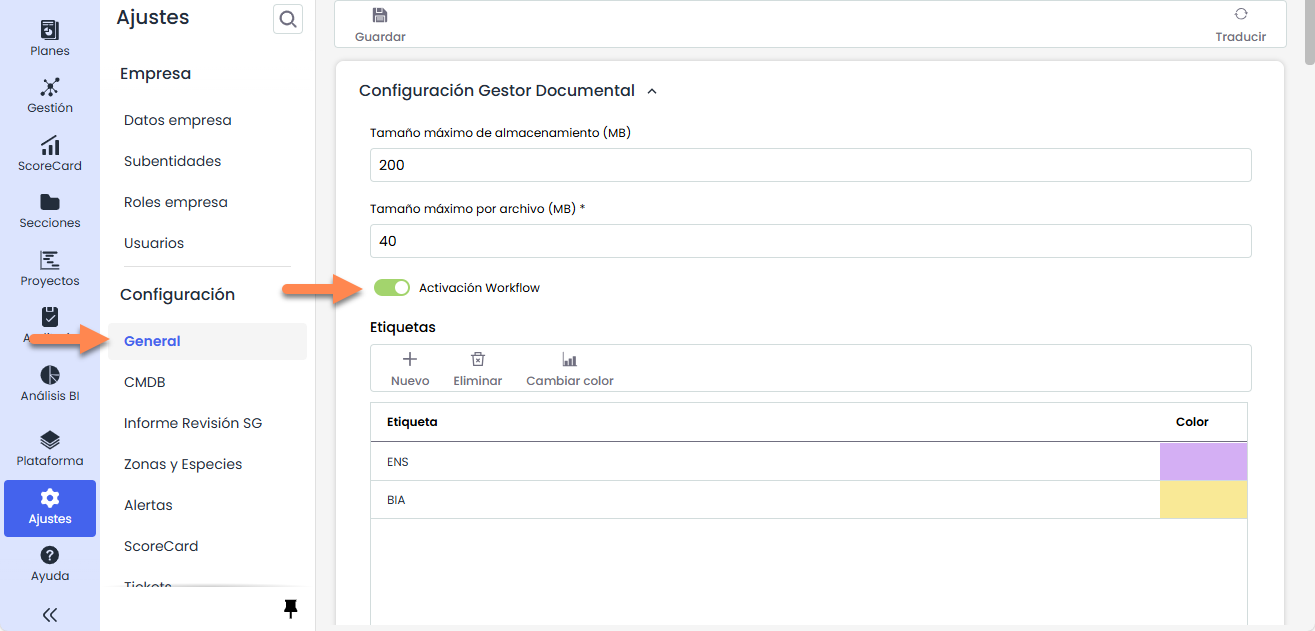Viewport: 1315px width, 631px height.
Task: Collapse the Configuración Gestor Documental section
Action: tap(652, 91)
